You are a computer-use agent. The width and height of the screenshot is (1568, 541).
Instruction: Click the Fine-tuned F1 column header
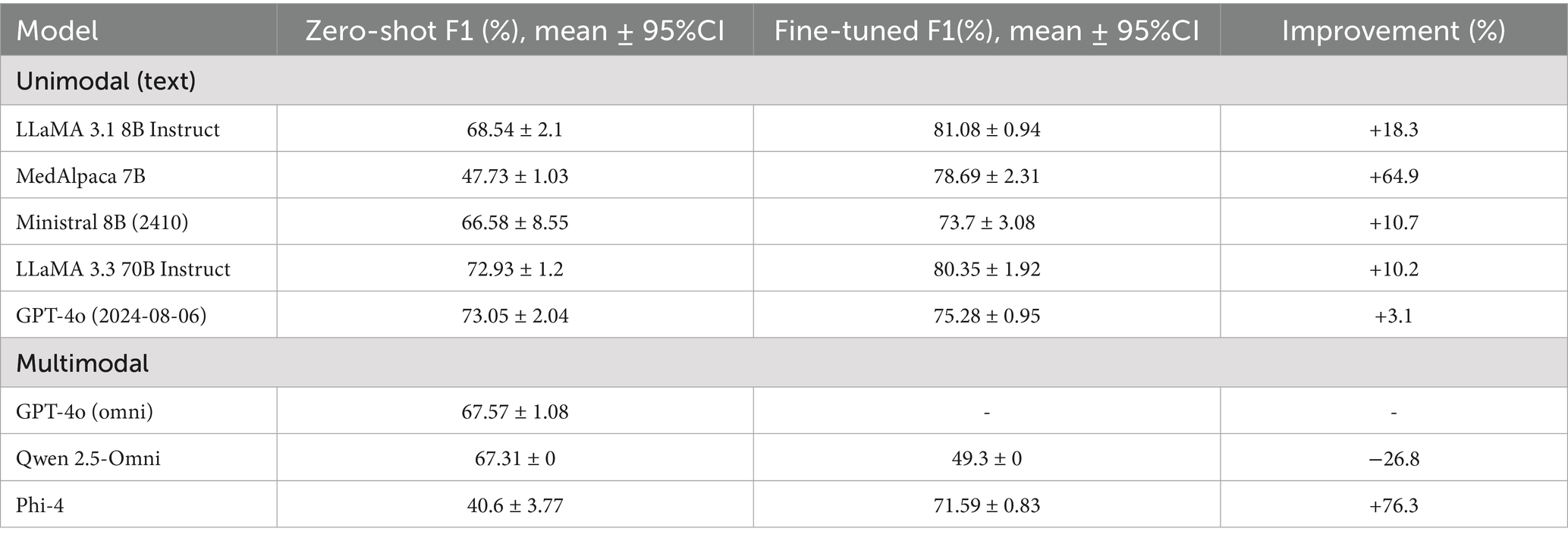(x=986, y=30)
